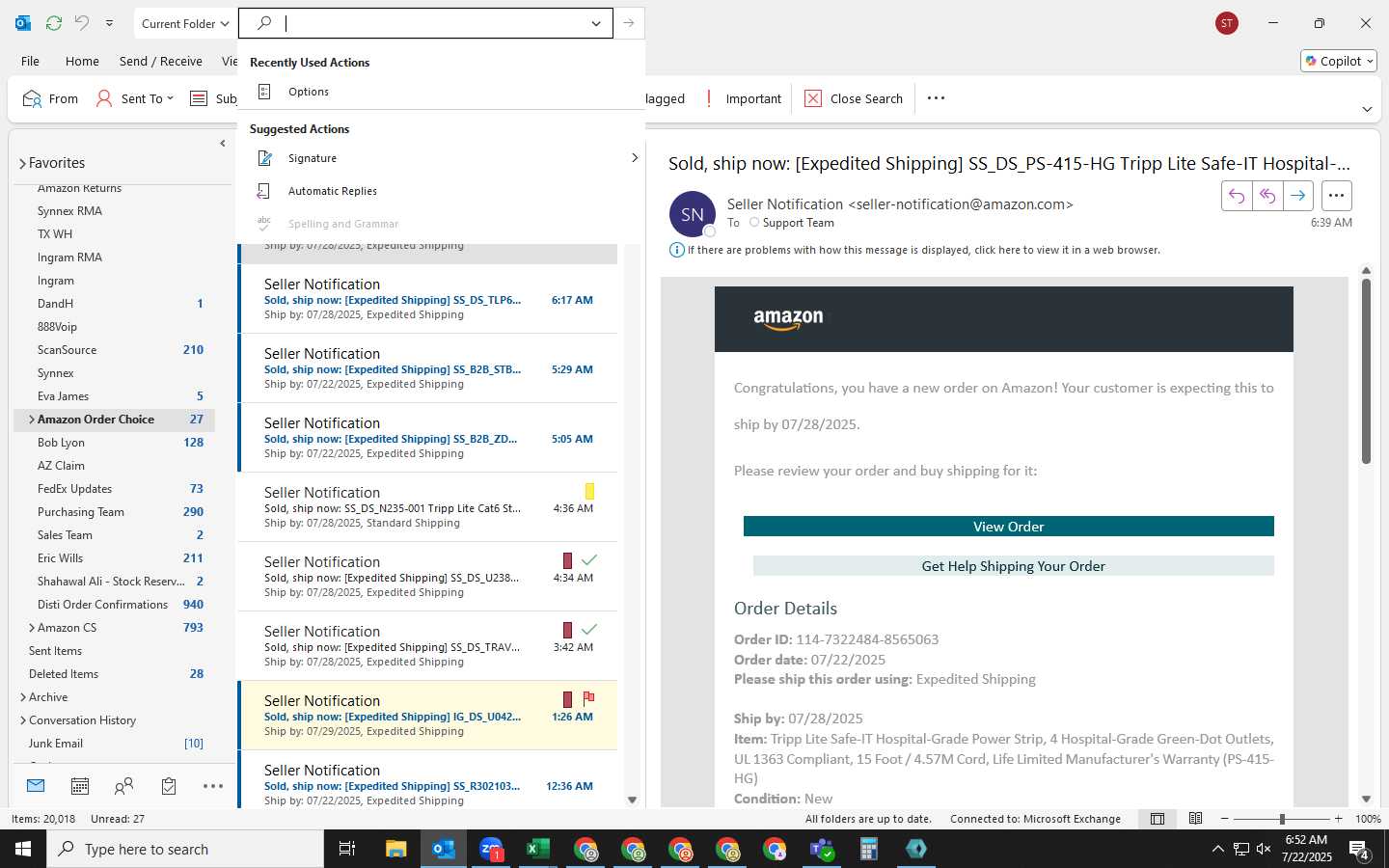Viewport: 1389px width, 868px height.
Task: Click the message list scroll down arrow
Action: (632, 800)
